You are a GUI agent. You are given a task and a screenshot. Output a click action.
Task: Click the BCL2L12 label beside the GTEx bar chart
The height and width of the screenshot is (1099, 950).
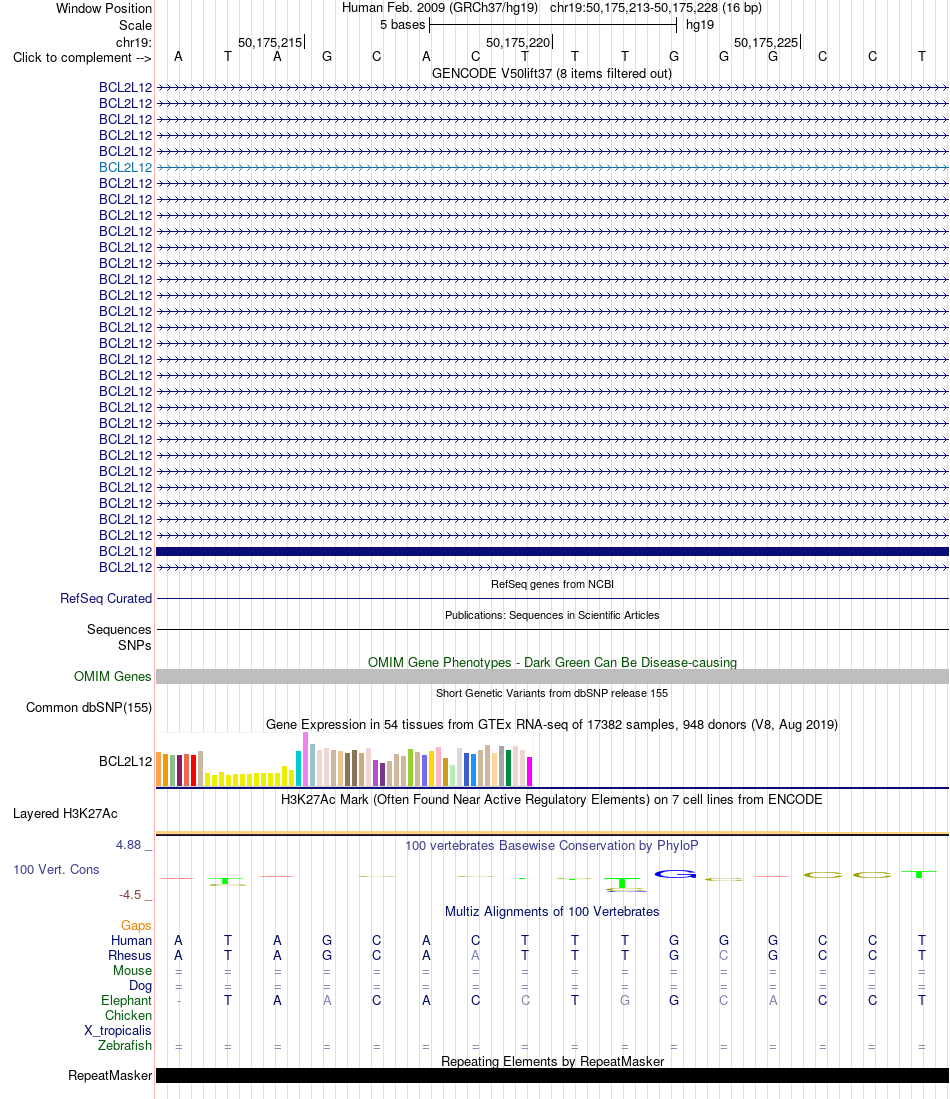pyautogui.click(x=125, y=761)
